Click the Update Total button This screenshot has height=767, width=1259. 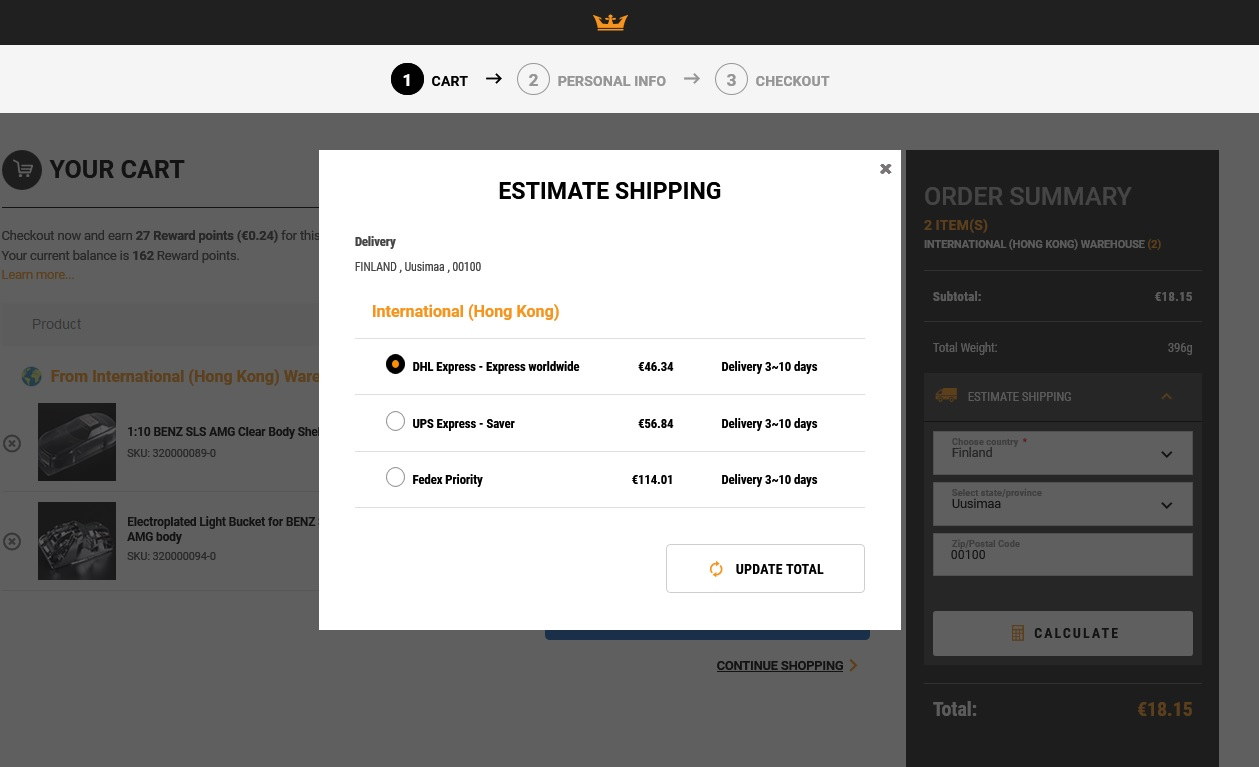765,568
